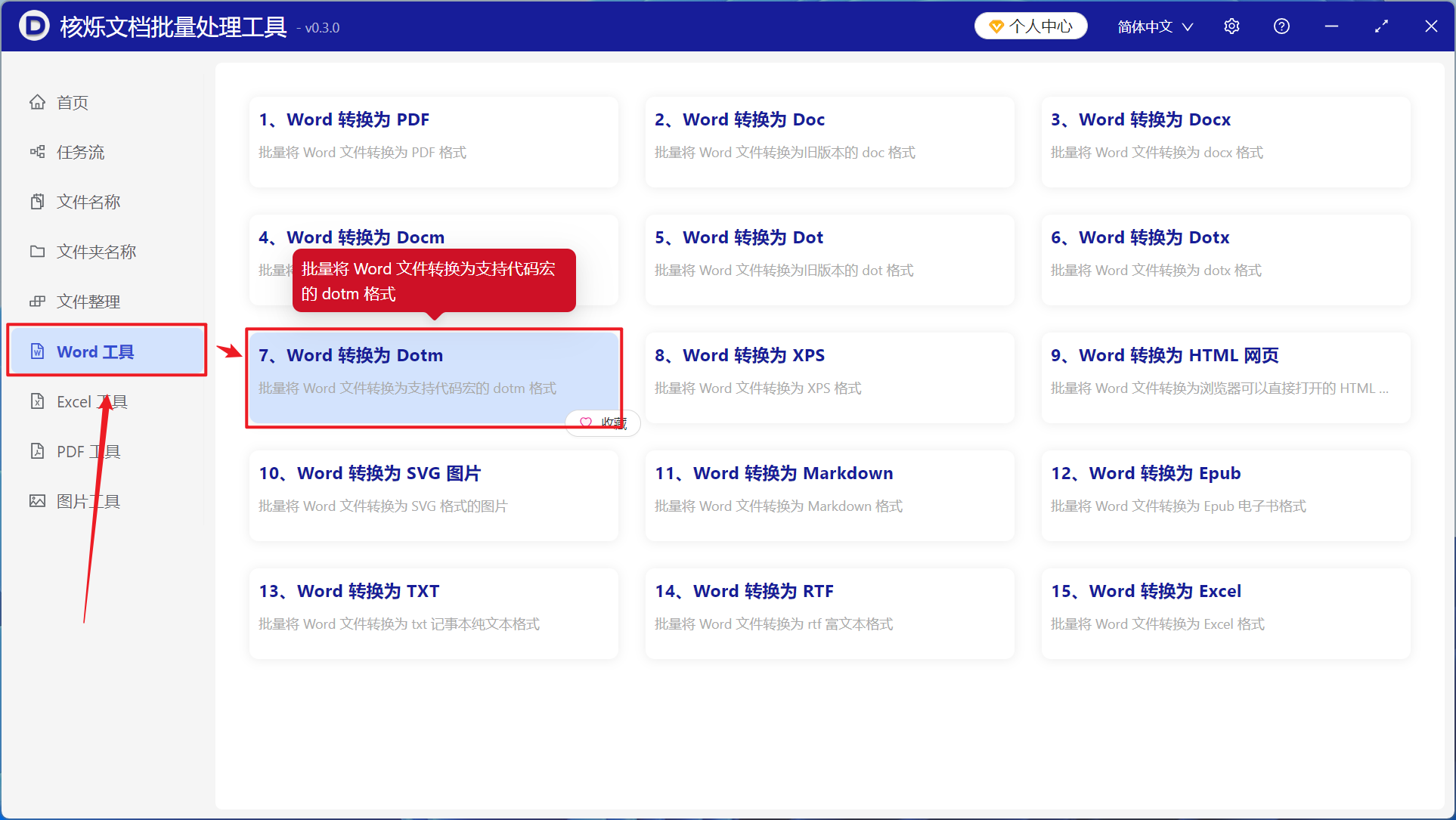Open Word 转换为 HTML 网页 card

pyautogui.click(x=1225, y=378)
